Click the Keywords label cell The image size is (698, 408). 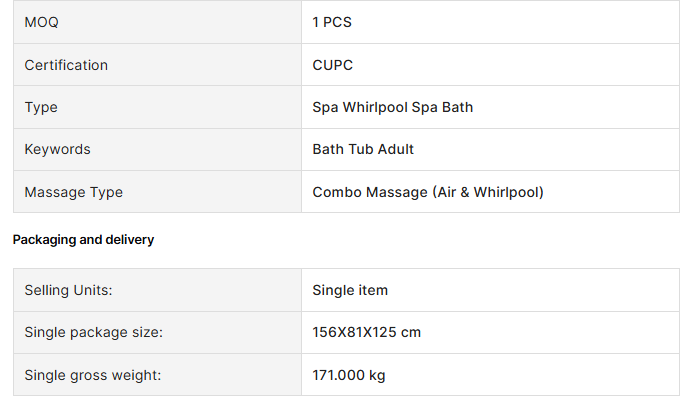pos(157,149)
